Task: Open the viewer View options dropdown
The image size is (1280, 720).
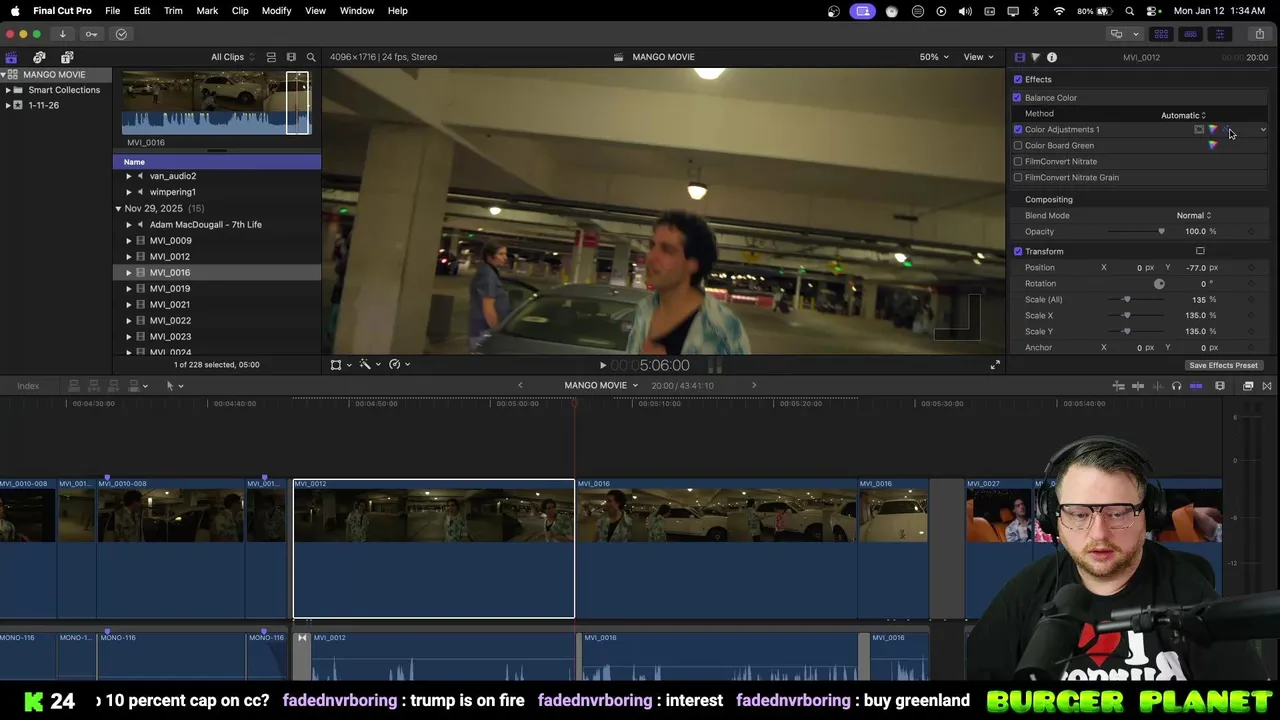Action: coord(977,57)
